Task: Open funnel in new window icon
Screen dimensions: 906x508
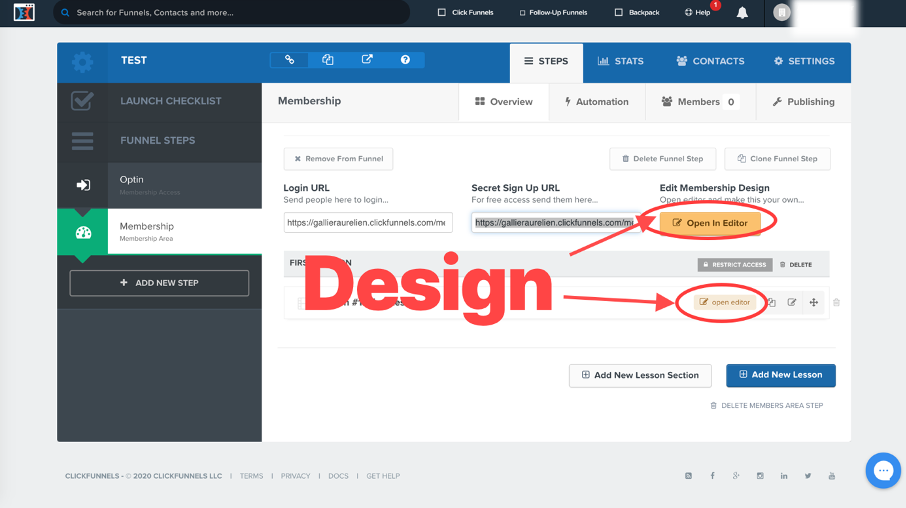Action: point(367,60)
